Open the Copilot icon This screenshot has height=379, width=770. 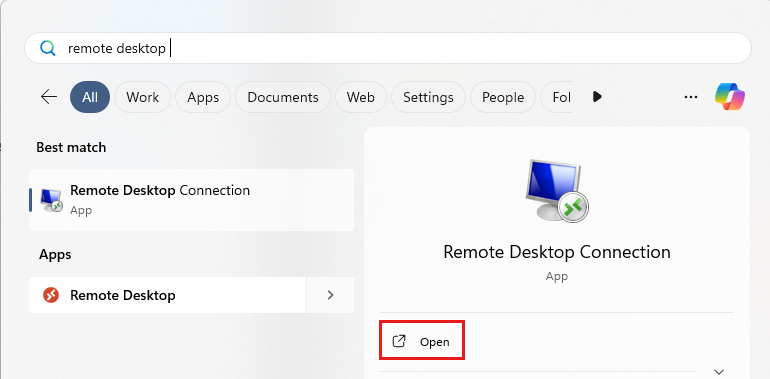(x=730, y=96)
